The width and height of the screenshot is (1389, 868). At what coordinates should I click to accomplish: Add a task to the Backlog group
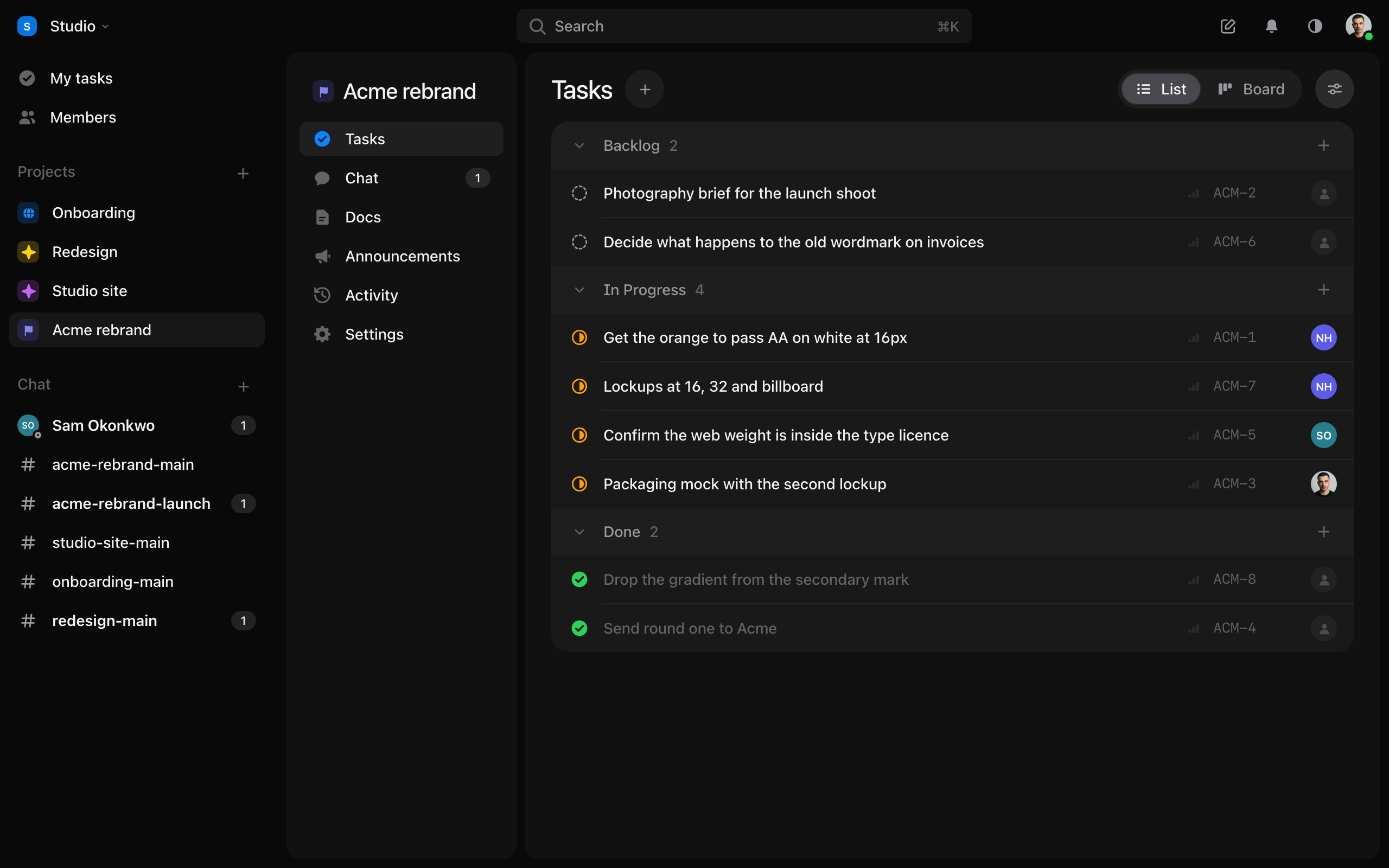tap(1323, 146)
